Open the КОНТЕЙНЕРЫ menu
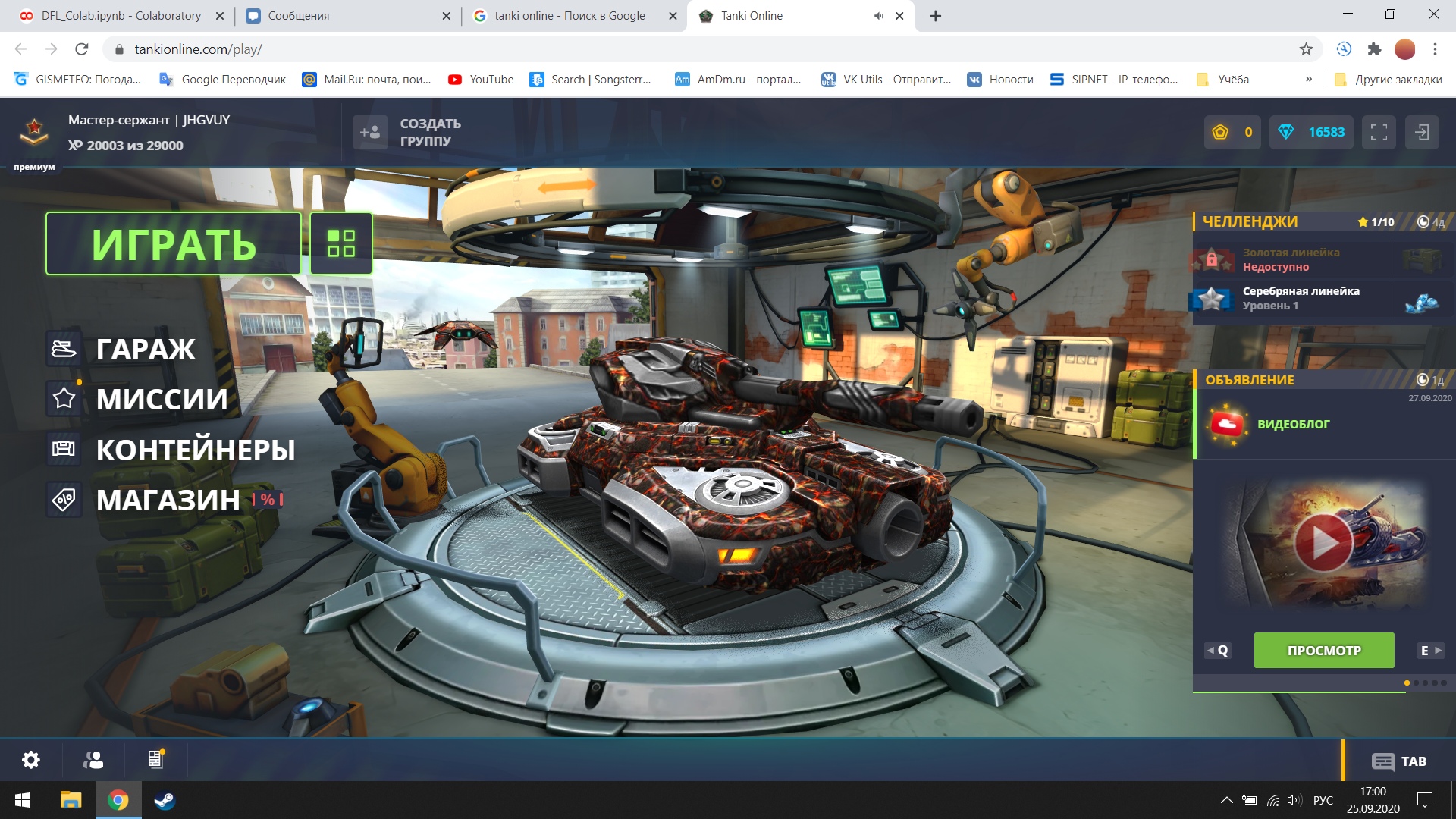Screen dimensions: 1456x819 point(196,450)
